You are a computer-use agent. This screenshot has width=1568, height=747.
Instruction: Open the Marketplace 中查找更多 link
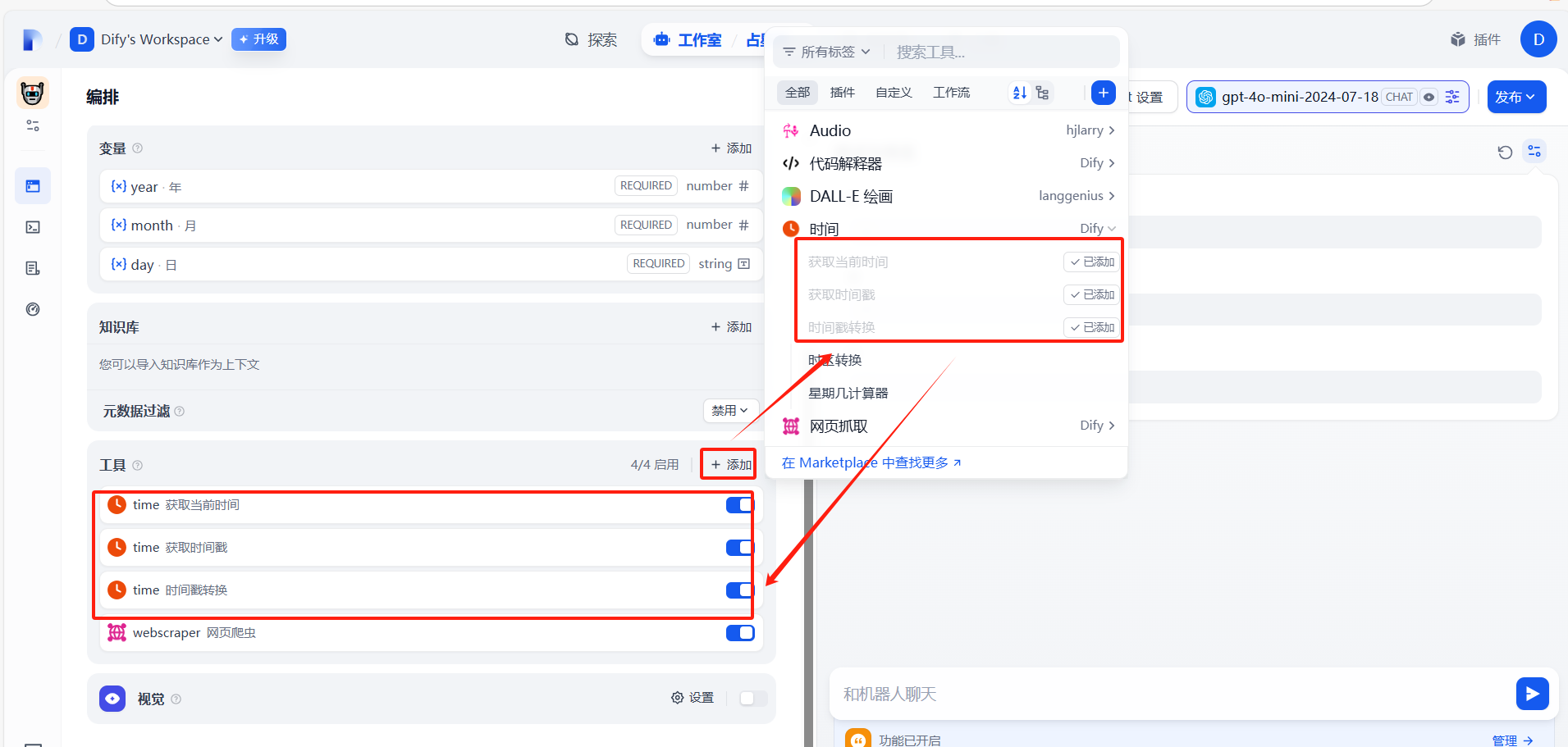[x=871, y=462]
